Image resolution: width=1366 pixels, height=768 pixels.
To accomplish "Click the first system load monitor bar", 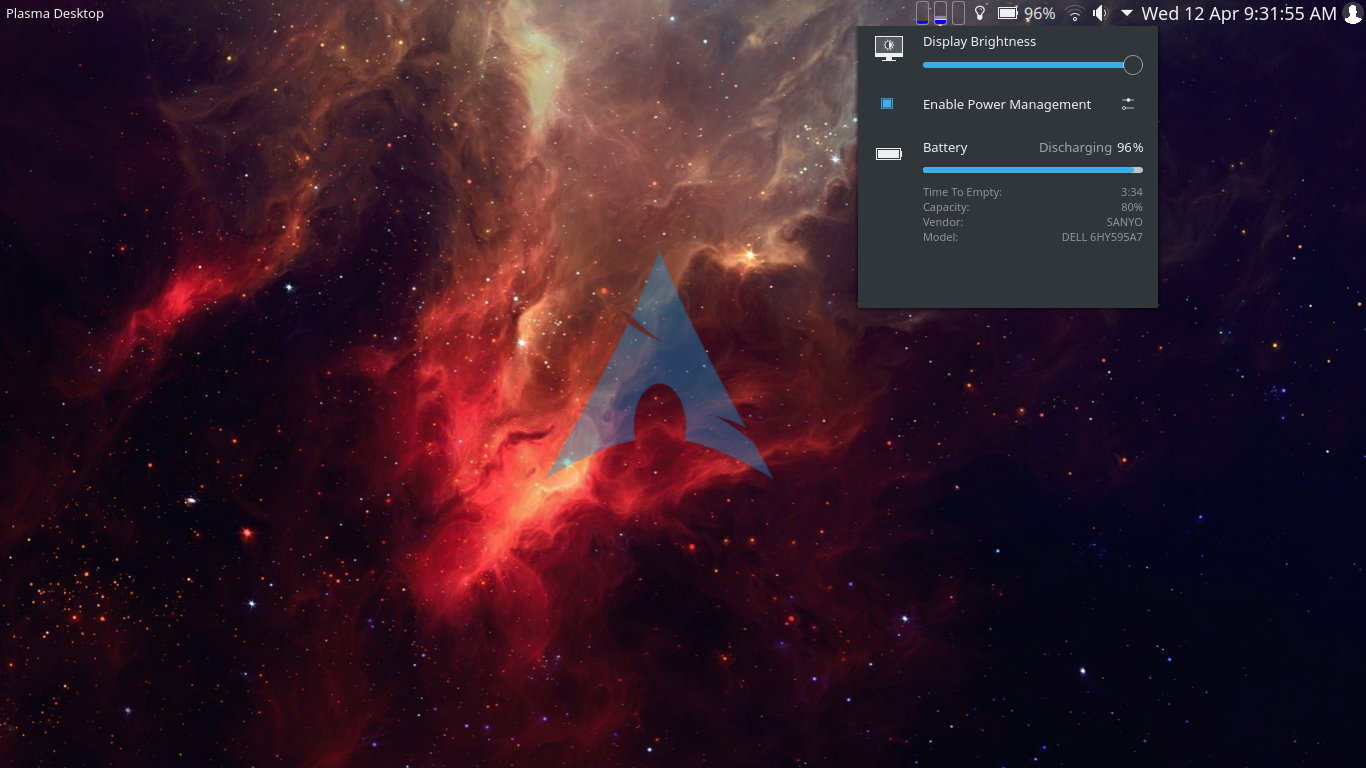I will pos(922,13).
